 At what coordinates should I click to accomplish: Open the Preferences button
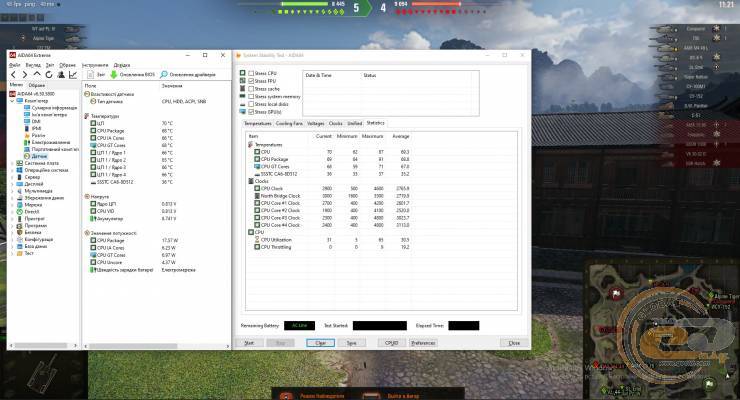423,343
